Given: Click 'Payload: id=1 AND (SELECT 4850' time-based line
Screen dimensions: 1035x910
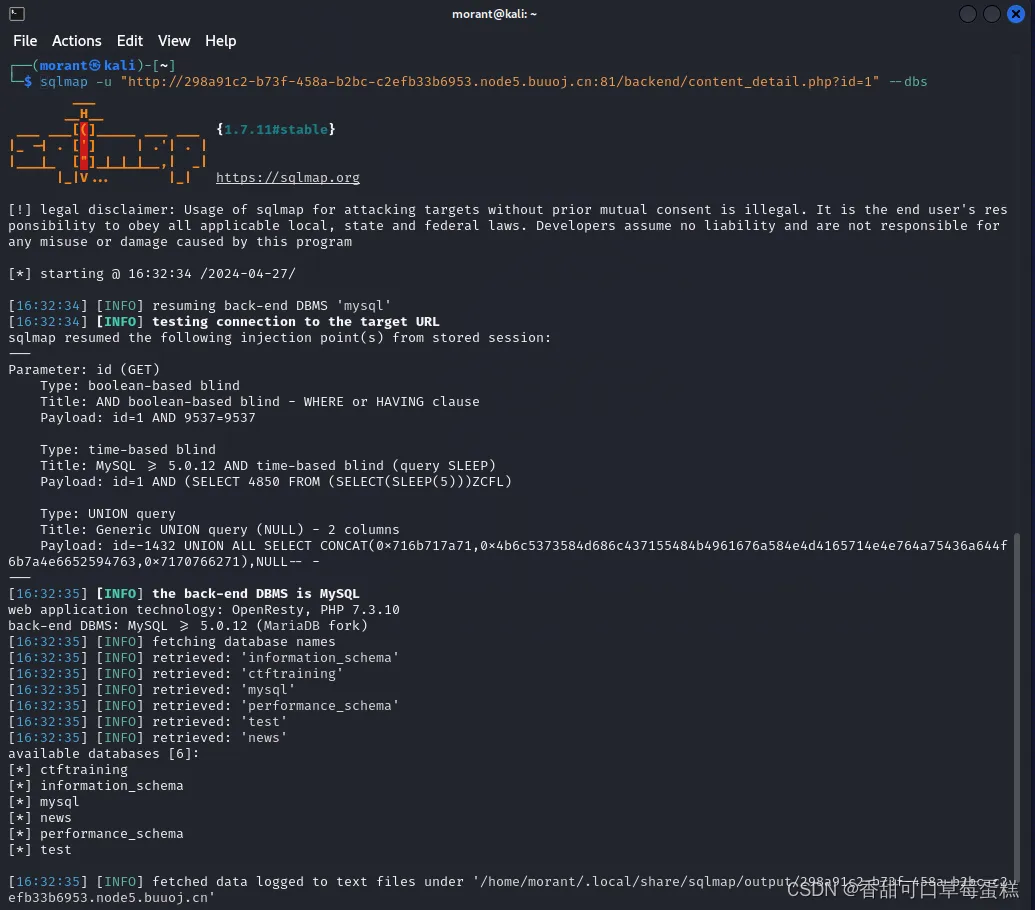Looking at the screenshot, I should [x=276, y=482].
